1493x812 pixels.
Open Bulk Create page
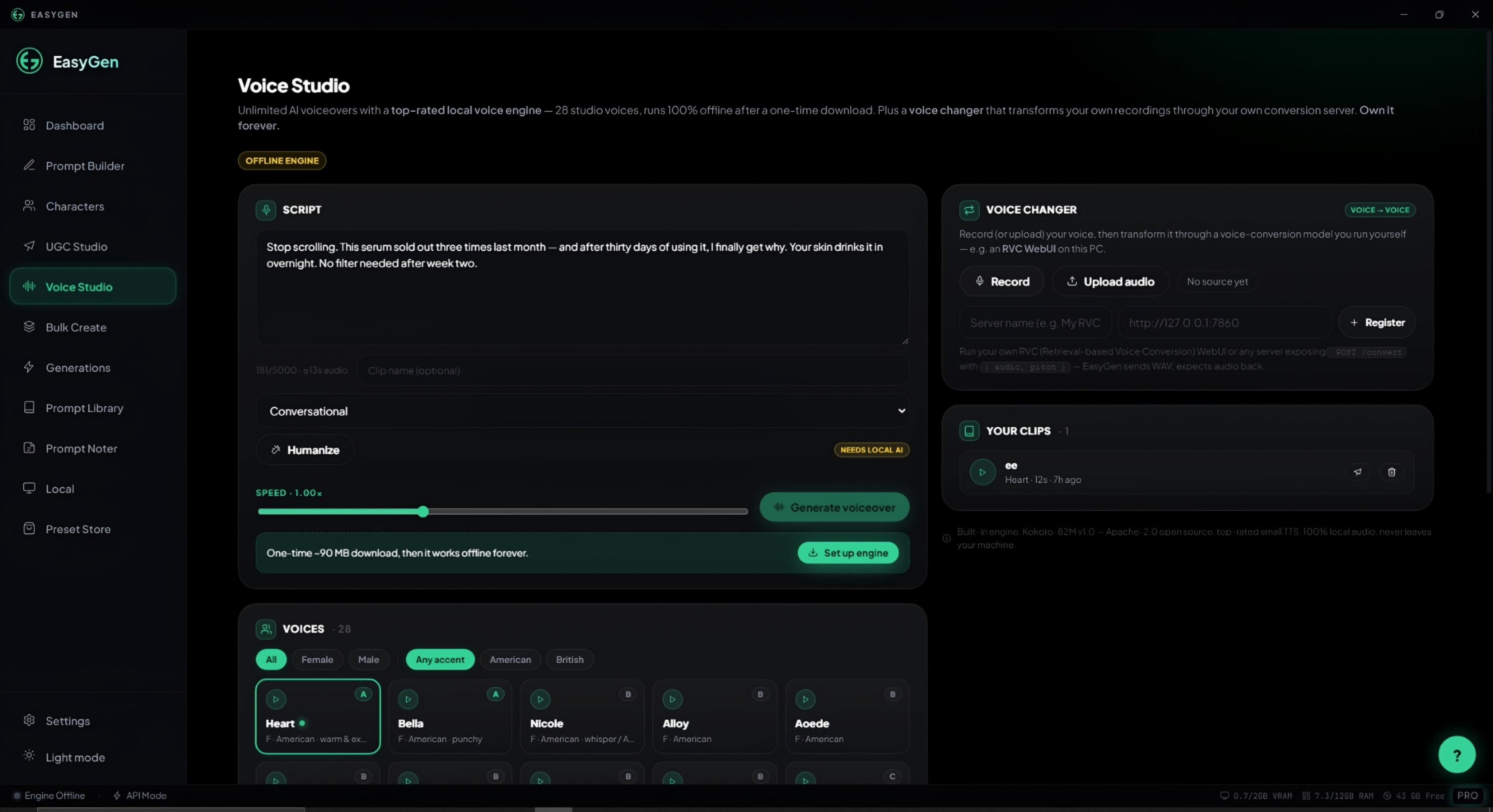click(93, 327)
